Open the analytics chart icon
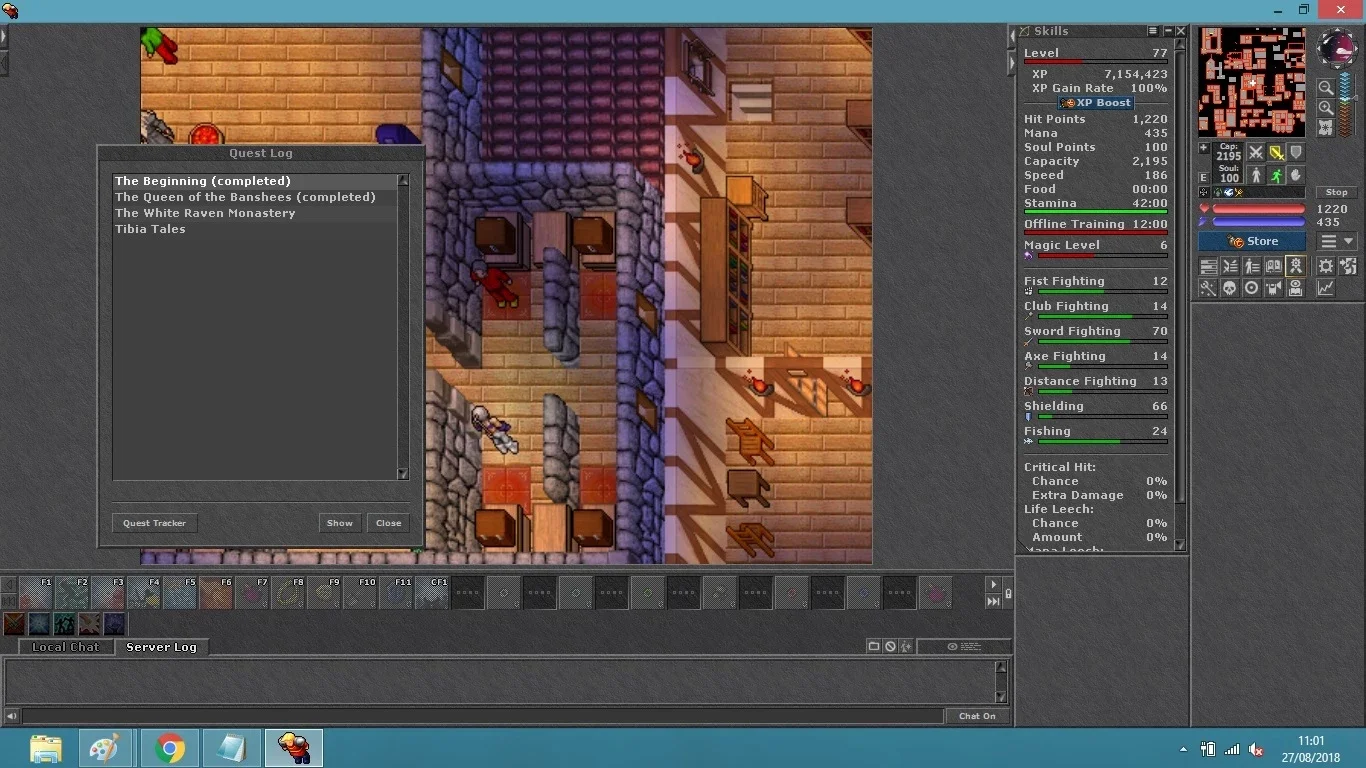Image resolution: width=1366 pixels, height=768 pixels. point(1326,288)
